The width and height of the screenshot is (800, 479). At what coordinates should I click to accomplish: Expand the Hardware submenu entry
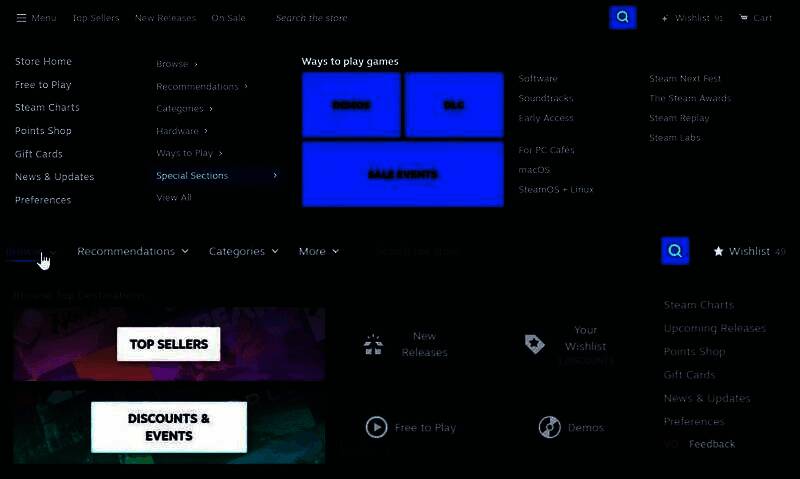(182, 131)
